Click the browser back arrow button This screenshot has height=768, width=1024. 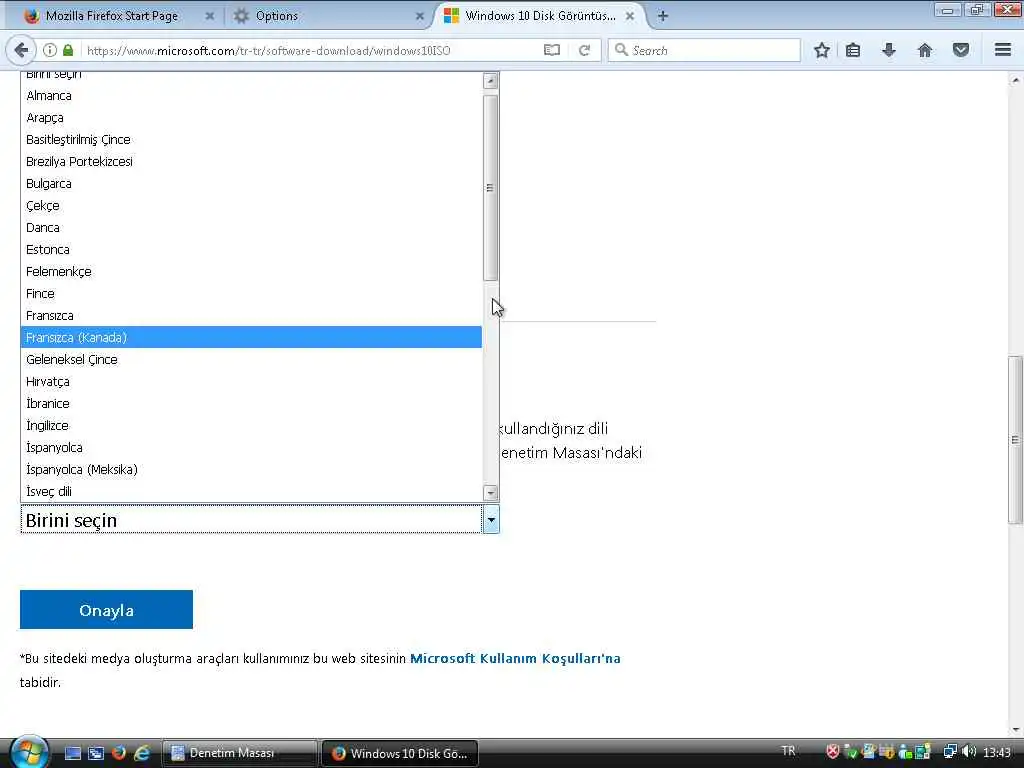coord(21,50)
